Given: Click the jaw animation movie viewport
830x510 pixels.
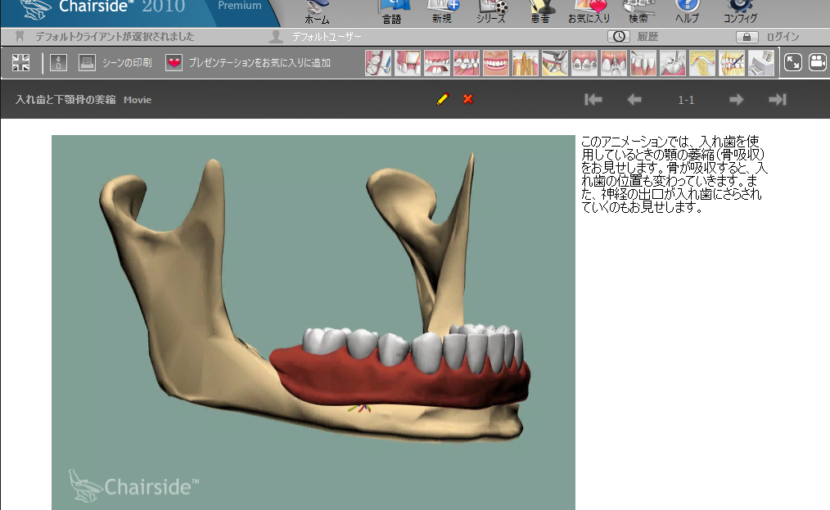Looking at the screenshot, I should tap(313, 322).
